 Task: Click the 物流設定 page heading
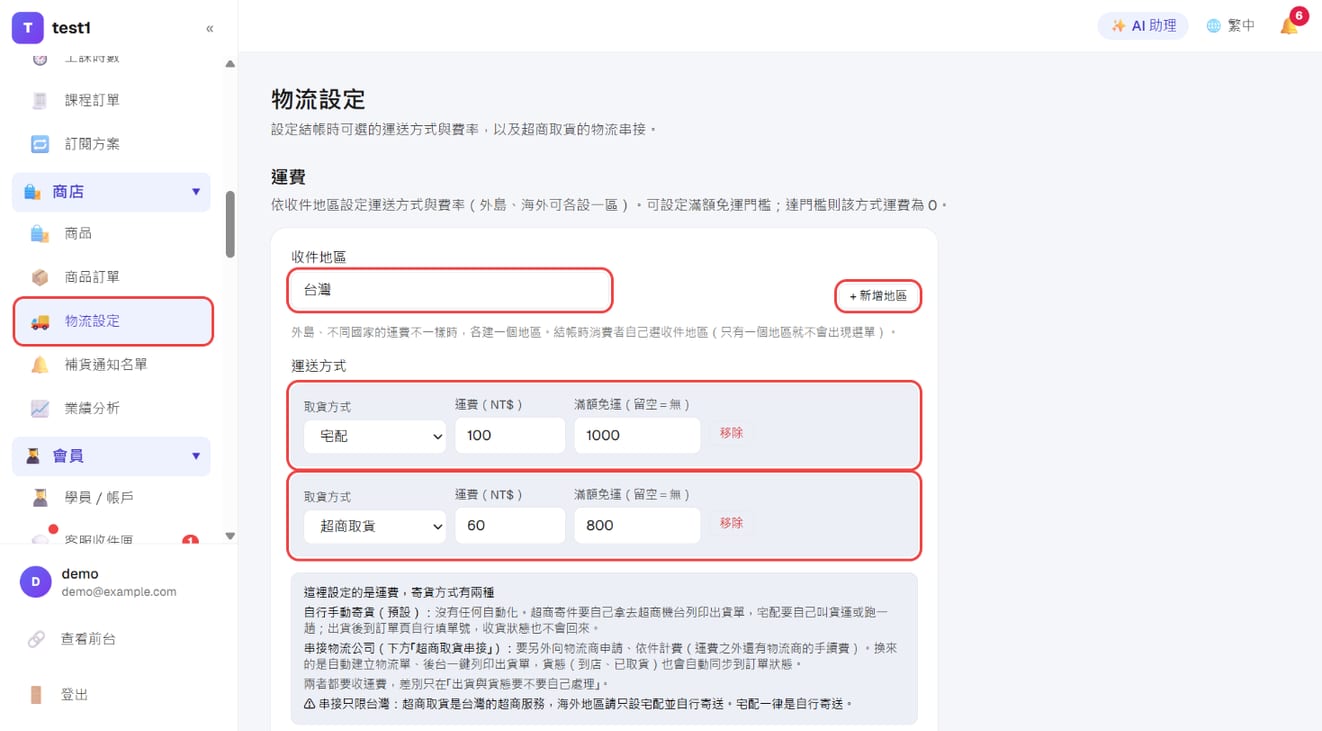tap(318, 100)
